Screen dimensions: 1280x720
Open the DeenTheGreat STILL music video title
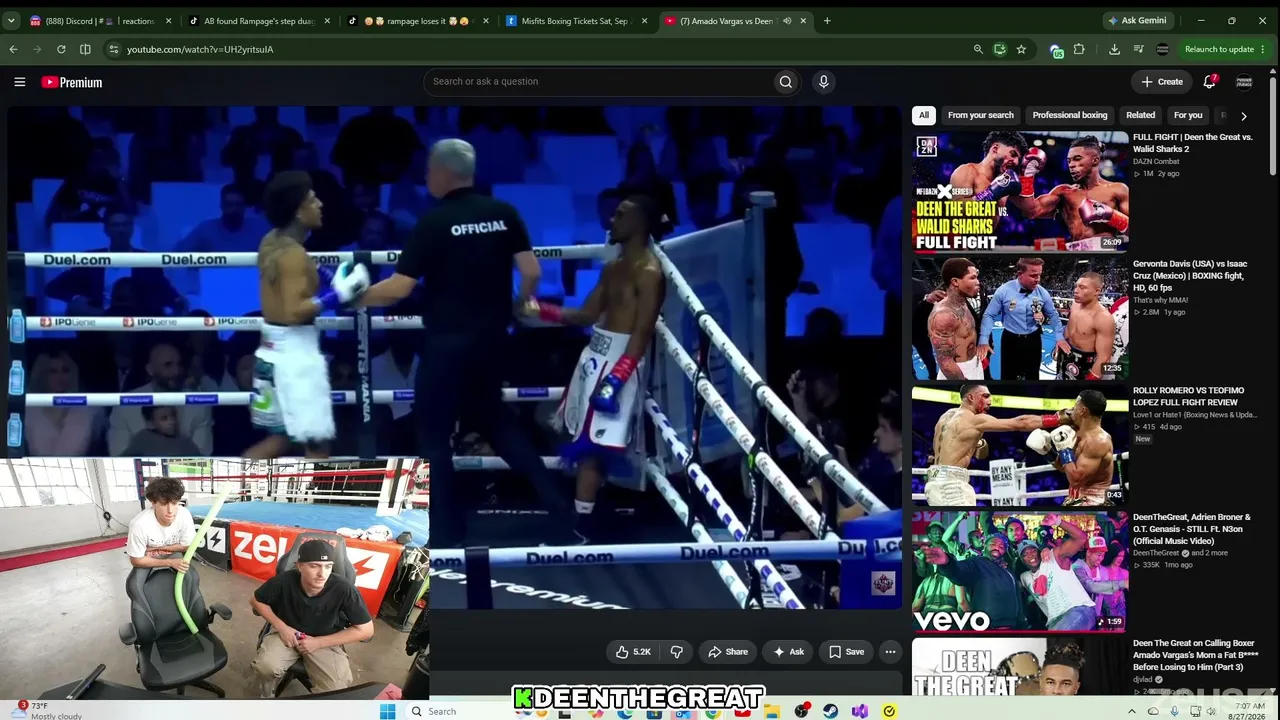pyautogui.click(x=1191, y=529)
